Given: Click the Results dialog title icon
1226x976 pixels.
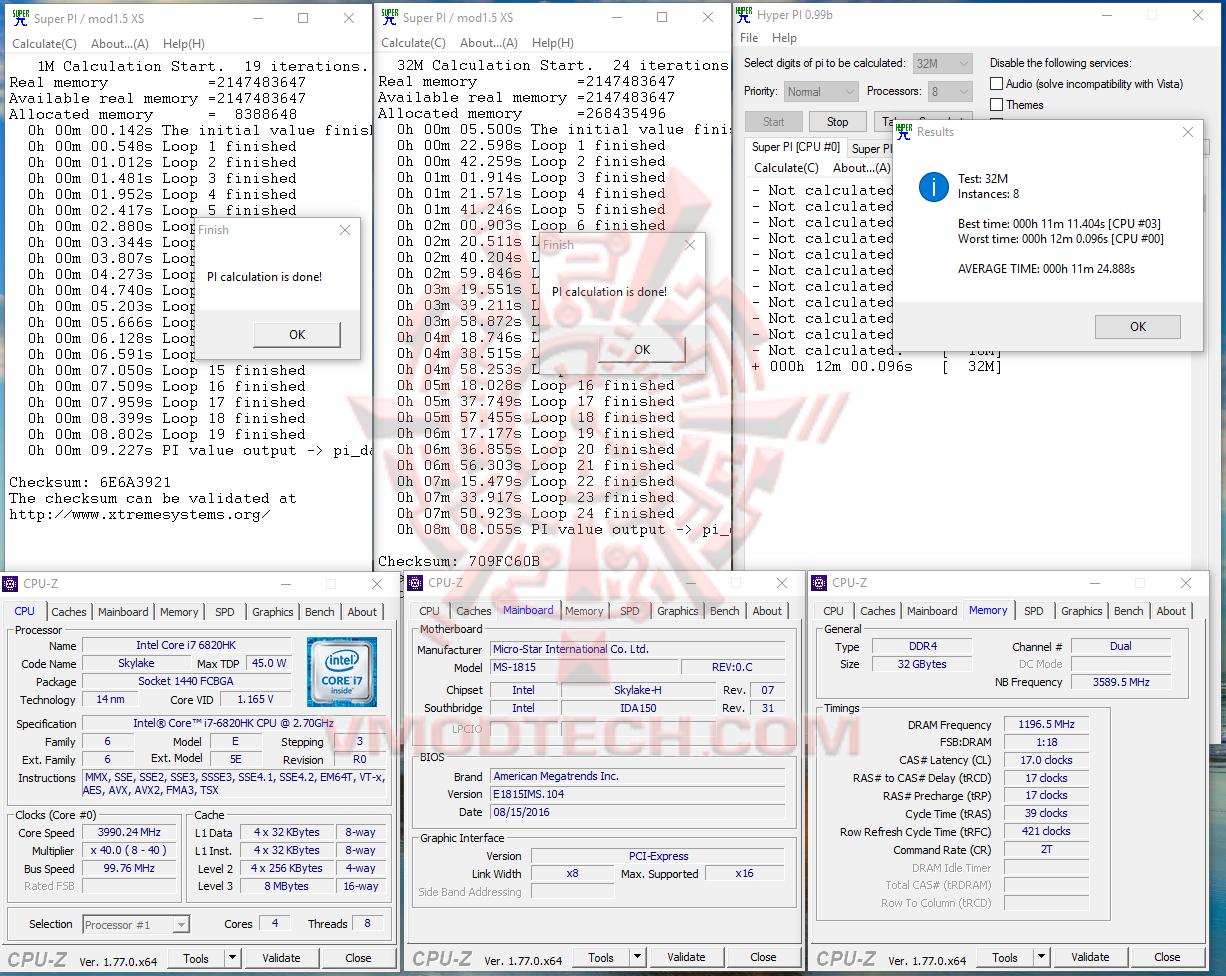Looking at the screenshot, I should [x=904, y=131].
